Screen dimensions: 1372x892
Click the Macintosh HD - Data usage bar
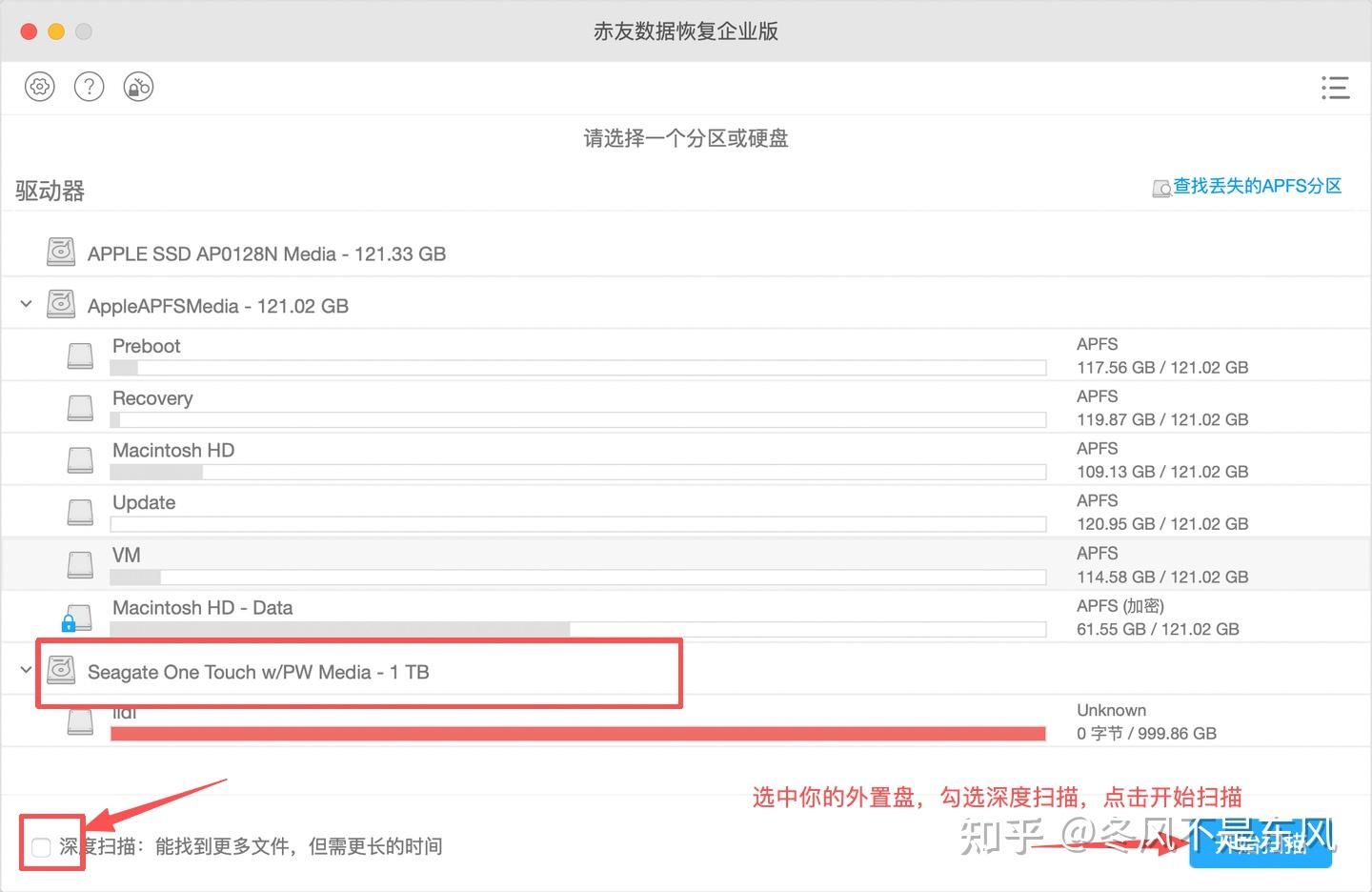point(578,630)
